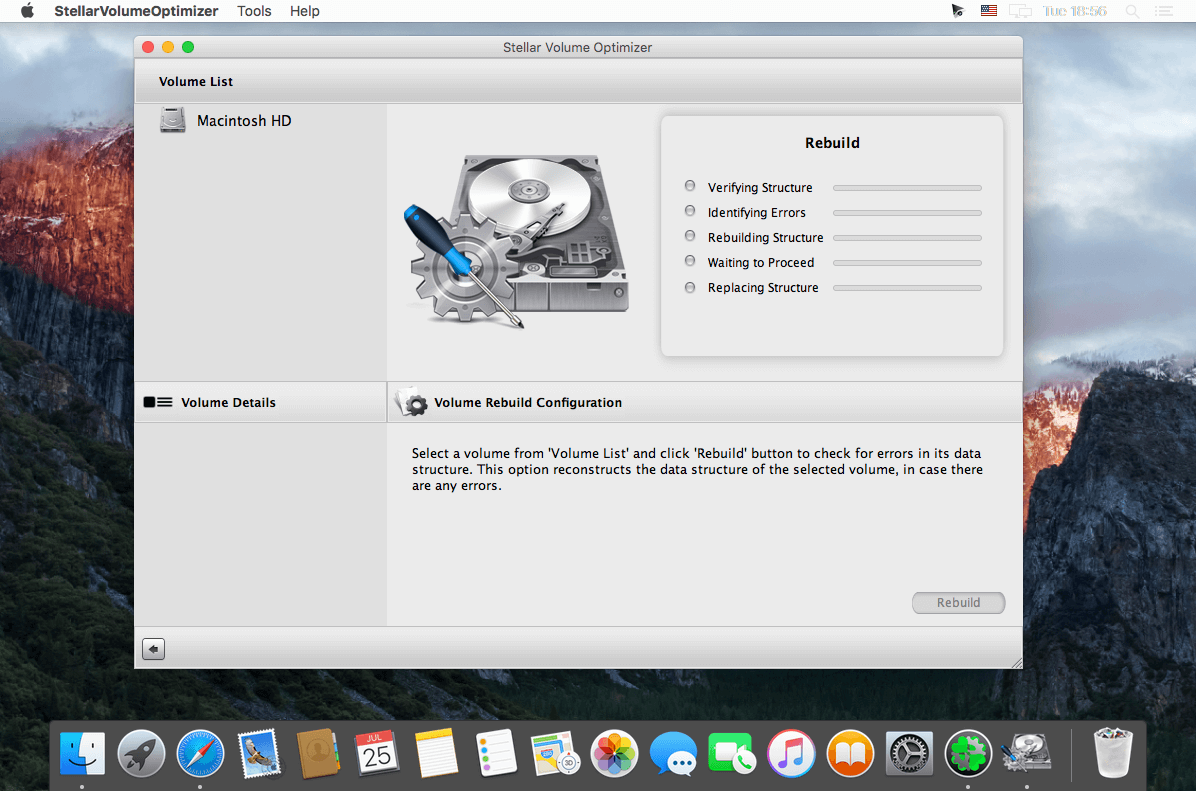Viewport: 1196px width, 791px height.
Task: Open Contacts book in Dock
Action: (318, 754)
